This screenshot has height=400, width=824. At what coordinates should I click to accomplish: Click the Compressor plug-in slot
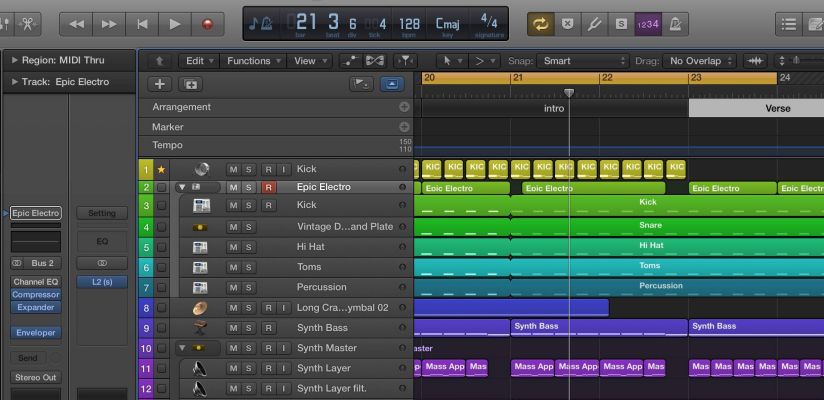(x=36, y=295)
